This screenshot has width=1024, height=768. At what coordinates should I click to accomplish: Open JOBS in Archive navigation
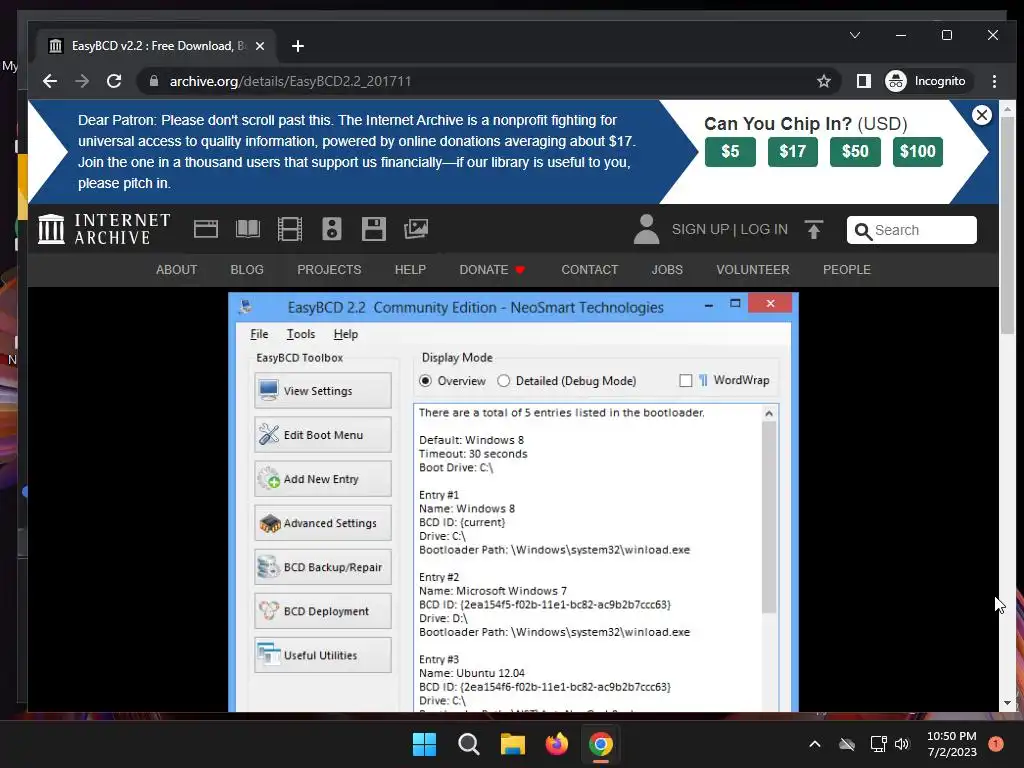667,270
